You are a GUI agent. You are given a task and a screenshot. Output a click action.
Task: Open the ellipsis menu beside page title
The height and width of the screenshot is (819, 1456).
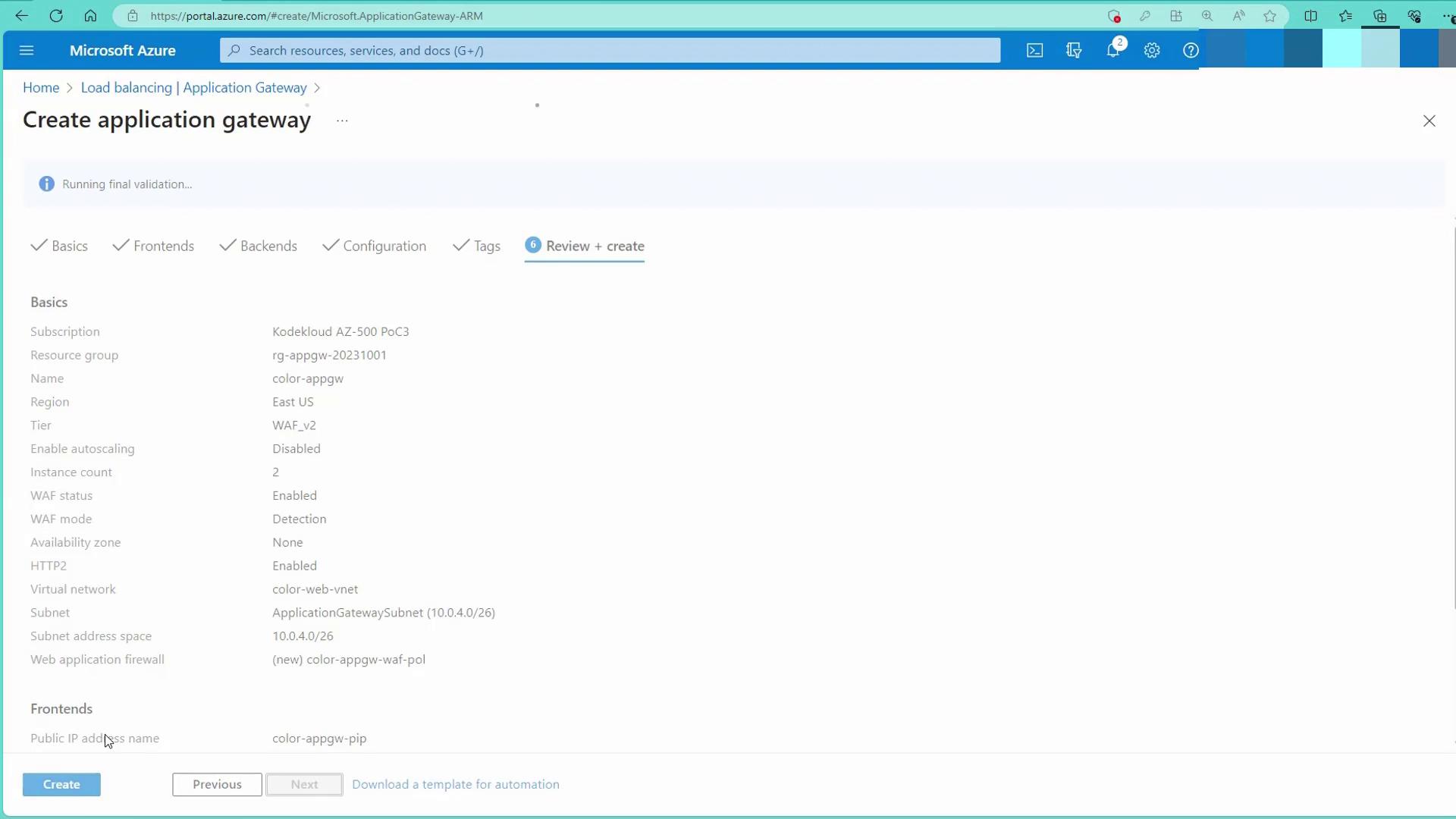coord(342,121)
